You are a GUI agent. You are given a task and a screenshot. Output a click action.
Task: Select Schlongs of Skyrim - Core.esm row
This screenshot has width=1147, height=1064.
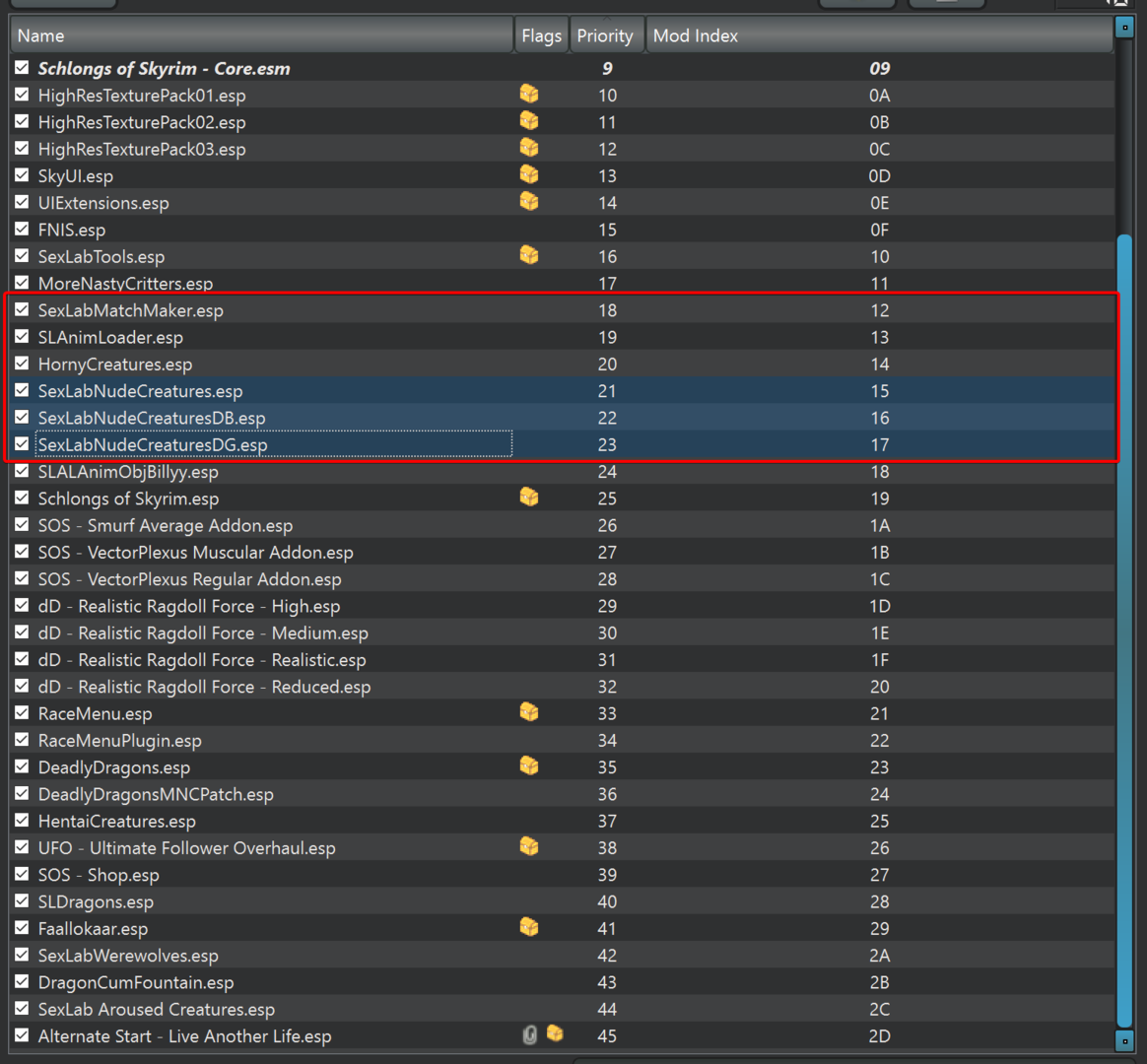tap(562, 68)
